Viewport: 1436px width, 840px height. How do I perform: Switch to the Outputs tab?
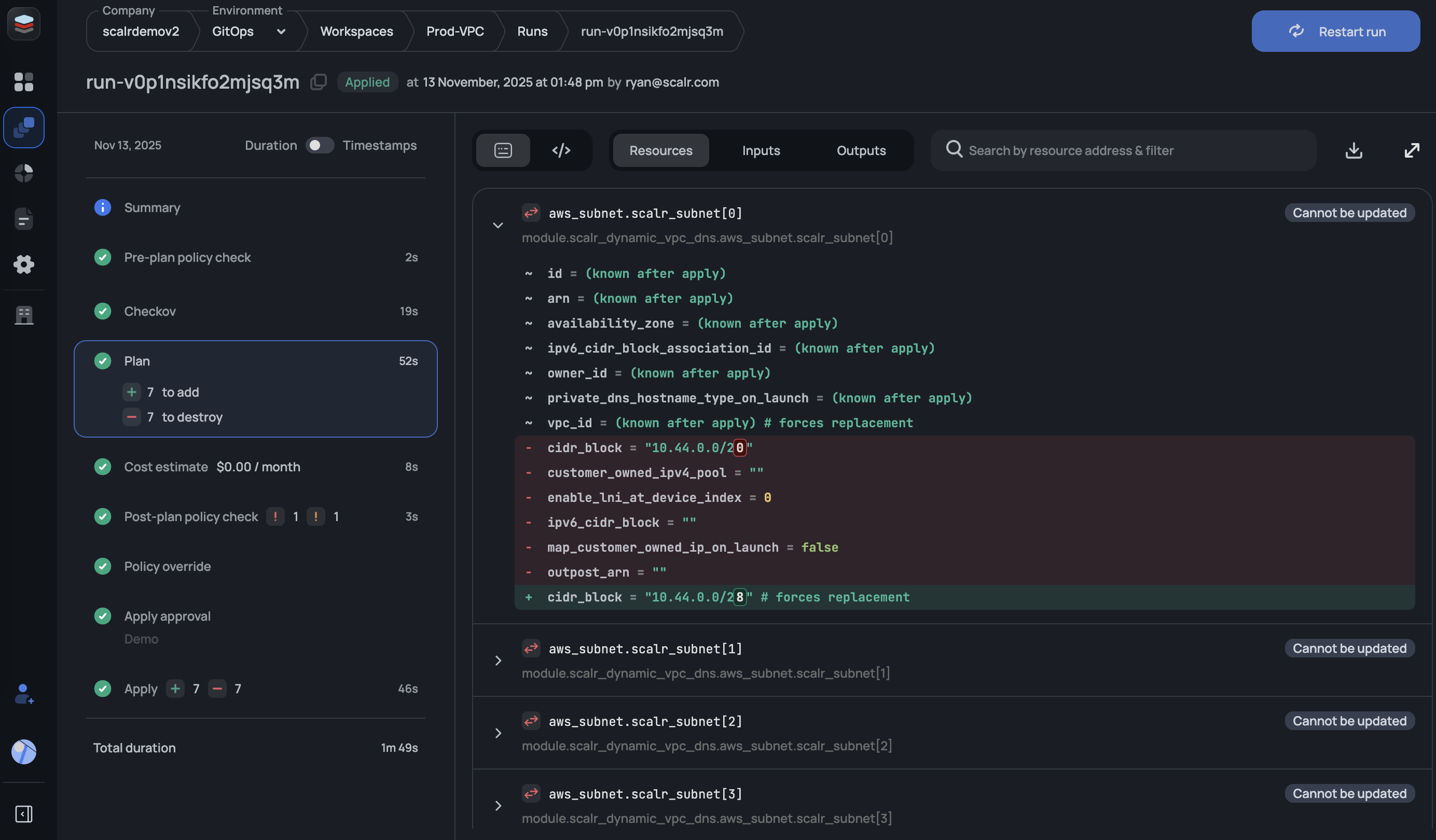[x=861, y=150]
